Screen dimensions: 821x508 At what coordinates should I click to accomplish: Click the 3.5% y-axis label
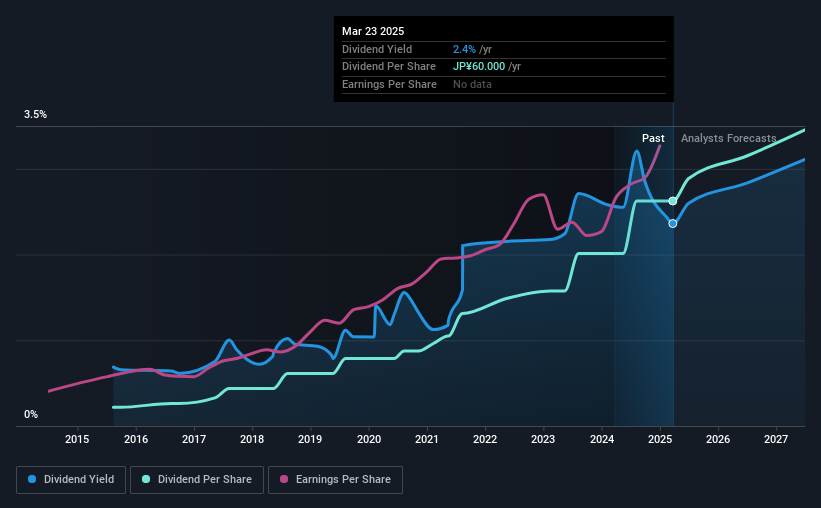tap(35, 115)
